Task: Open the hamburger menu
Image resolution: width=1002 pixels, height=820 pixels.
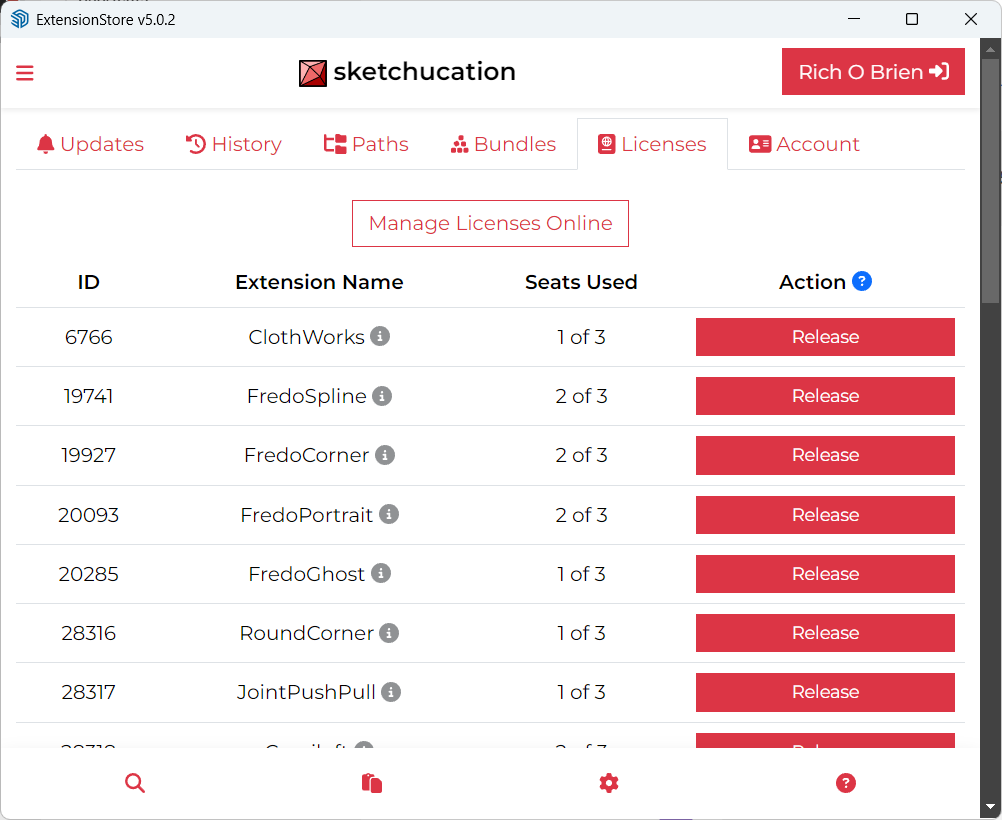Action: (25, 73)
